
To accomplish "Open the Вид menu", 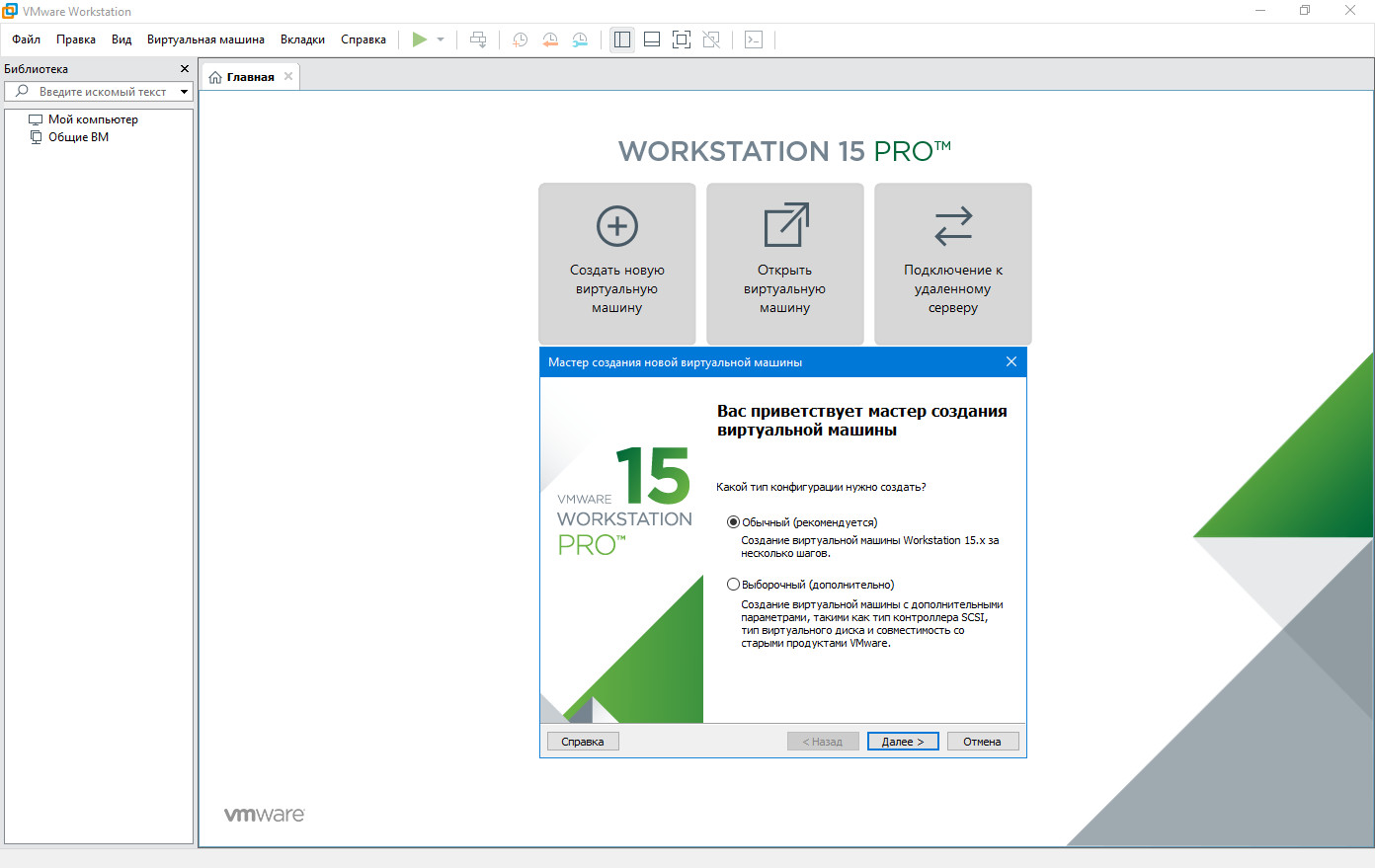I will tap(121, 39).
